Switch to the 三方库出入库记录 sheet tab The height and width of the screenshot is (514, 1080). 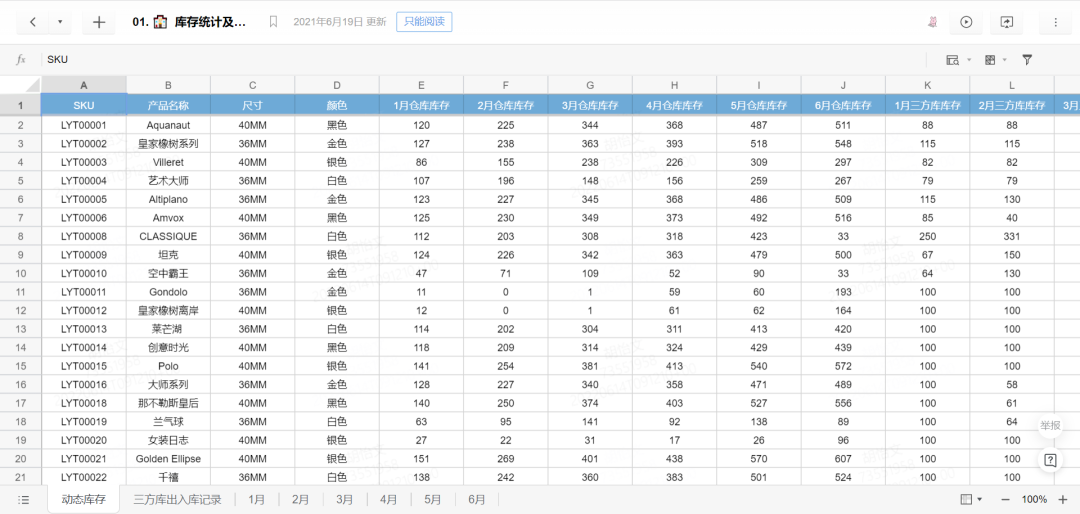177,500
